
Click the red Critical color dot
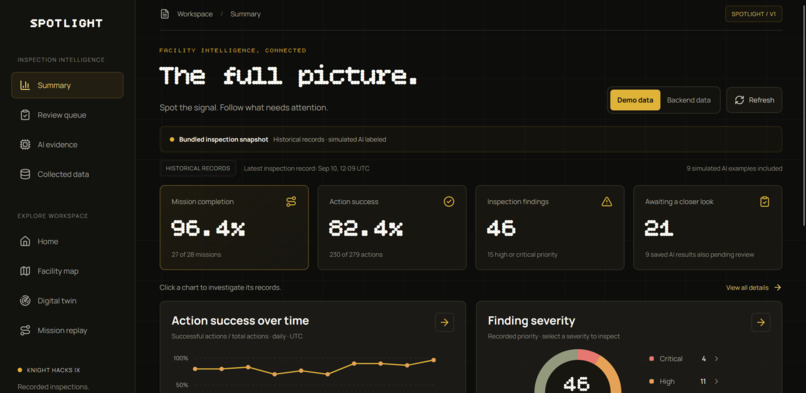tap(651, 359)
